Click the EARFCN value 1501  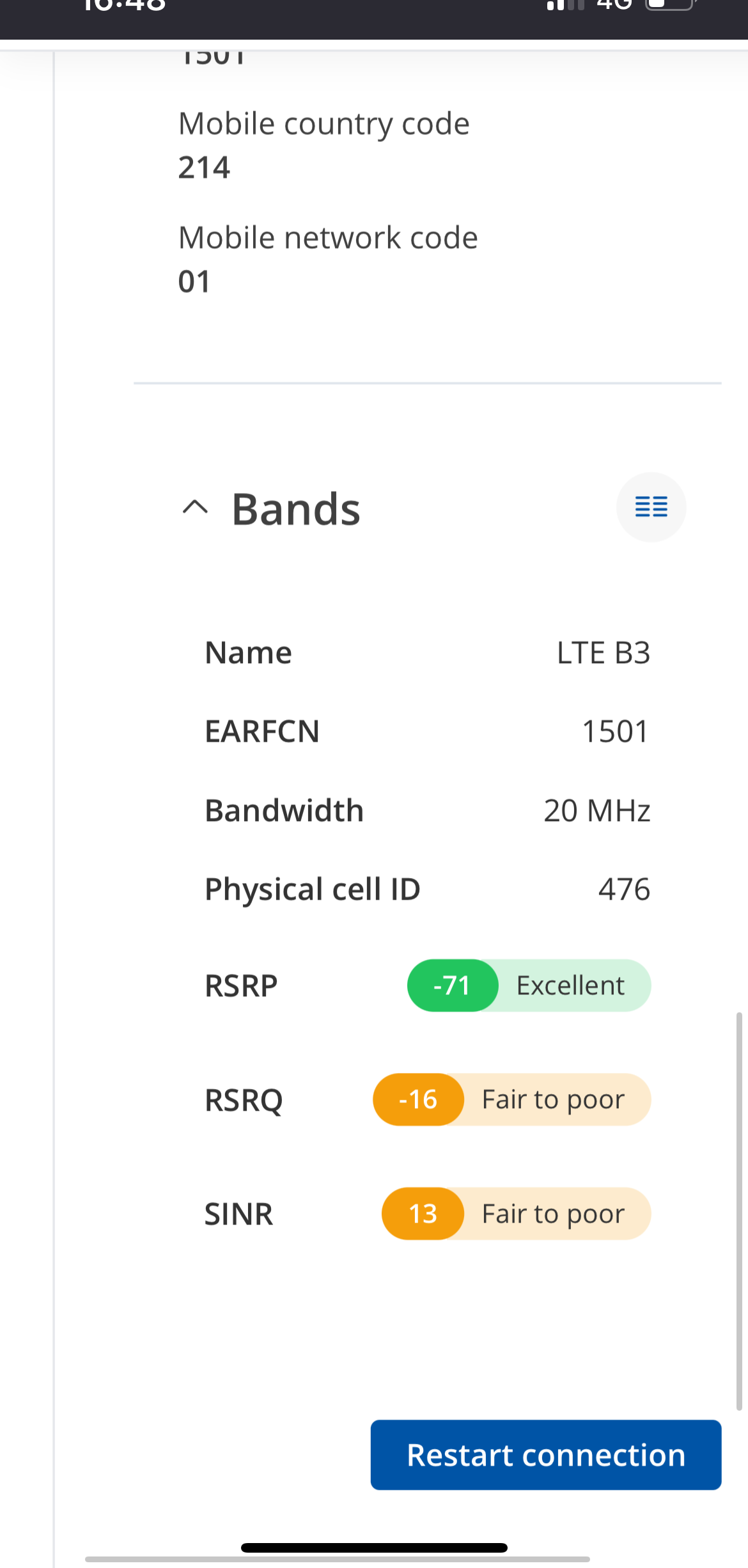tap(615, 732)
